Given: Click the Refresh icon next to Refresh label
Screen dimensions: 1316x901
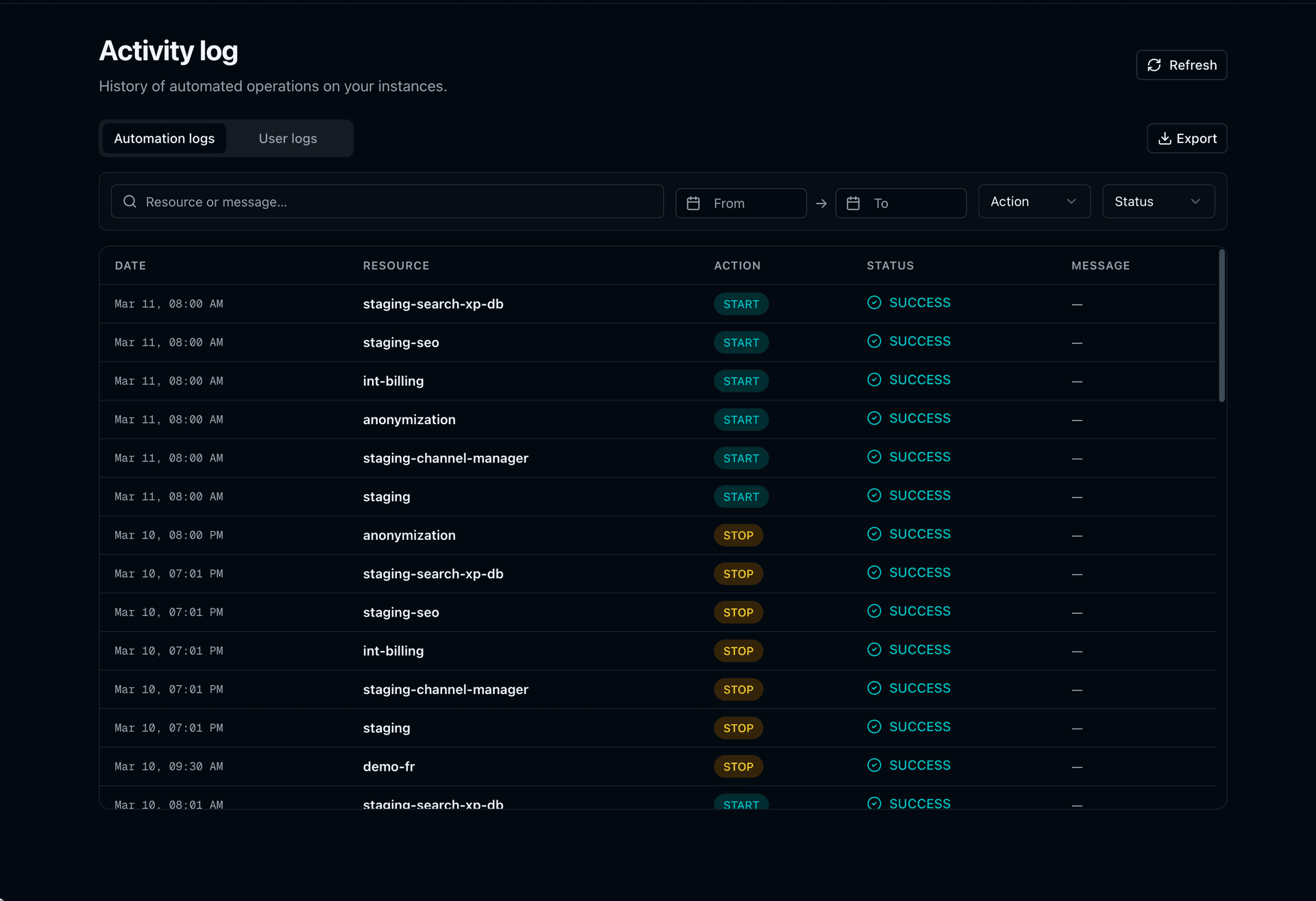Looking at the screenshot, I should pos(1155,65).
